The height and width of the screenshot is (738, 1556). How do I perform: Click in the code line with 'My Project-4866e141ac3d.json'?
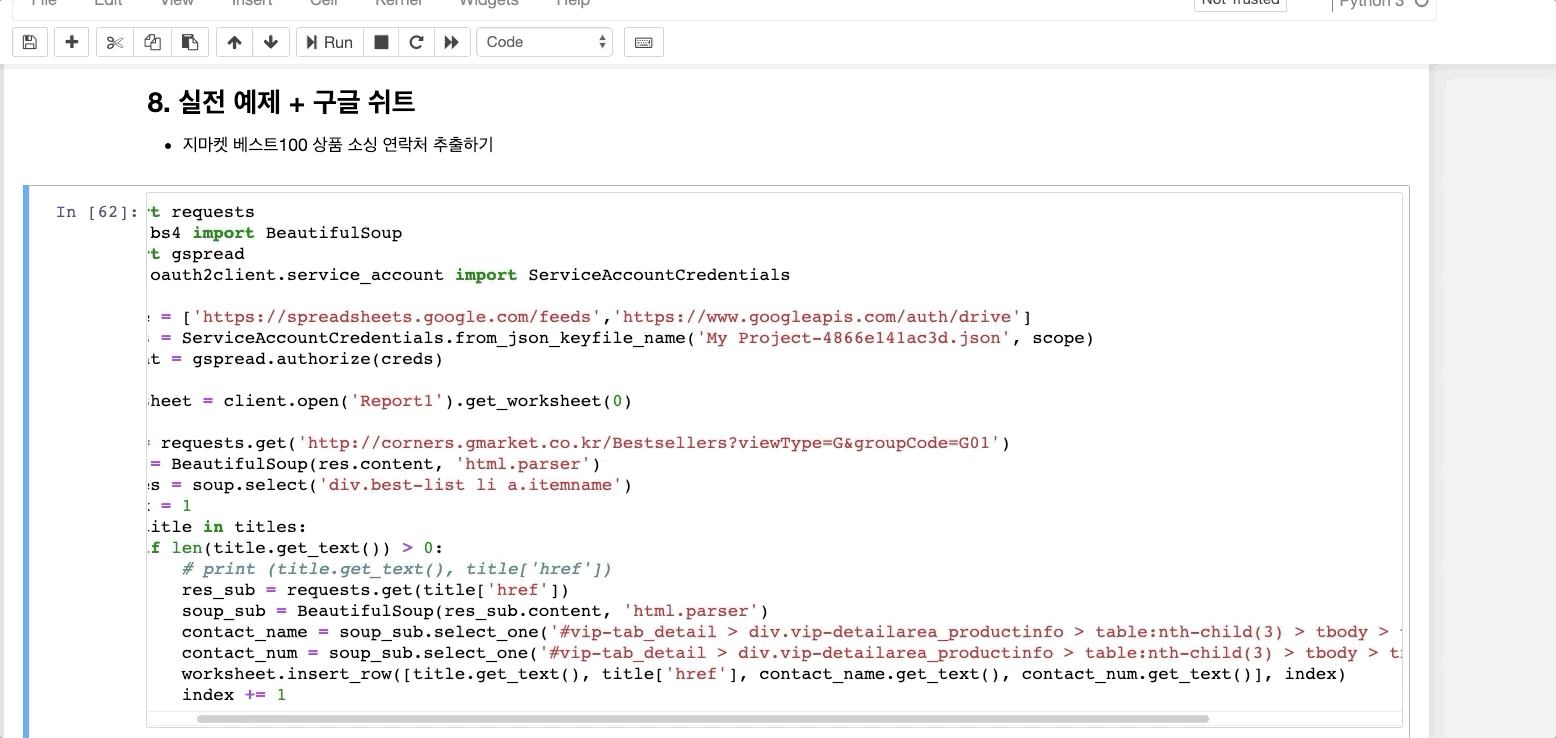coord(620,338)
